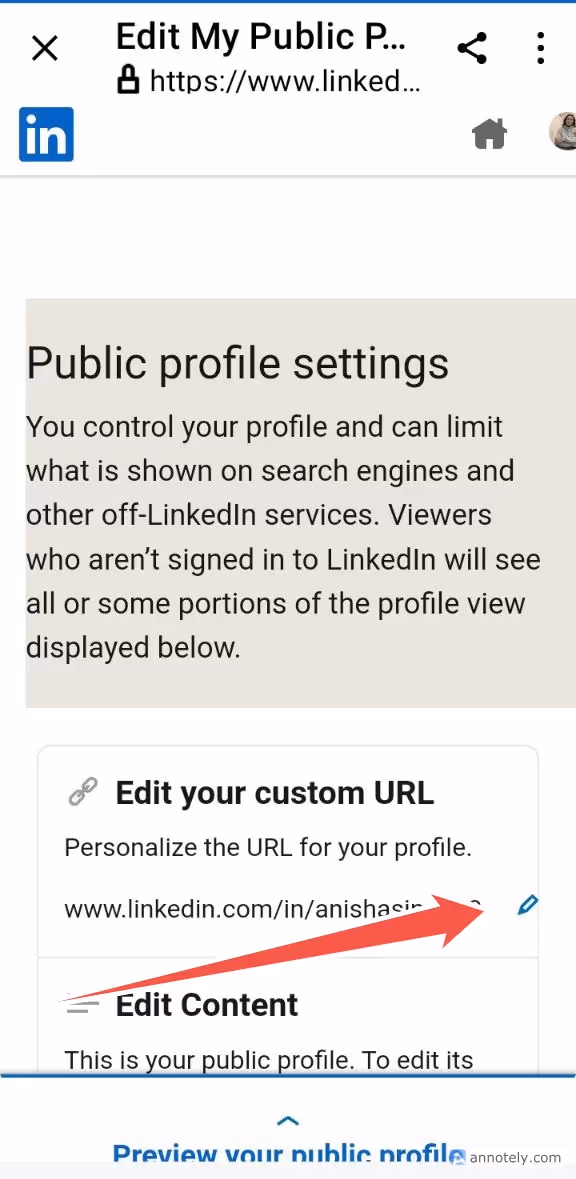Select the Edit My Public Profile tab title
The image size is (576, 1179).
tap(262, 36)
